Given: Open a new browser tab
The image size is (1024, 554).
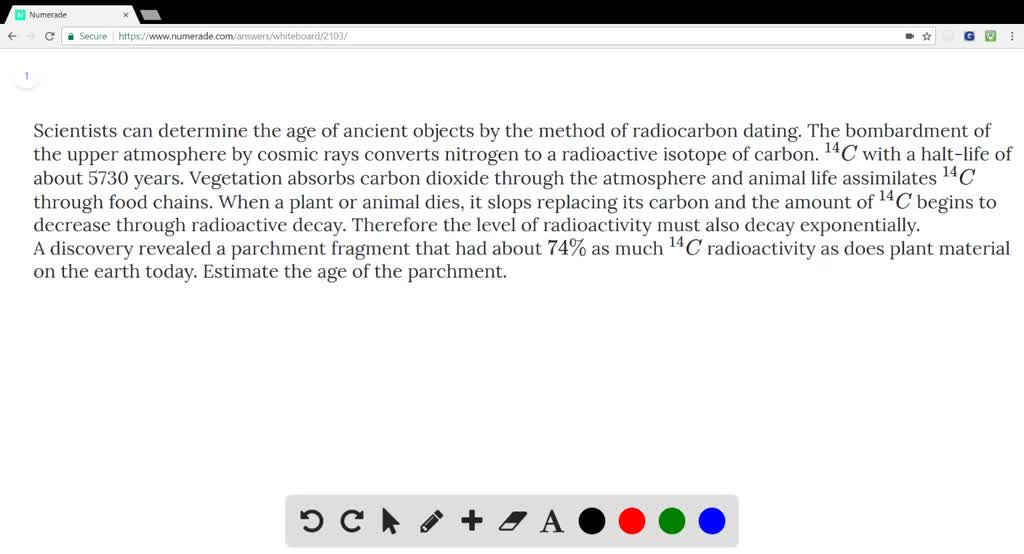Looking at the screenshot, I should (x=150, y=14).
